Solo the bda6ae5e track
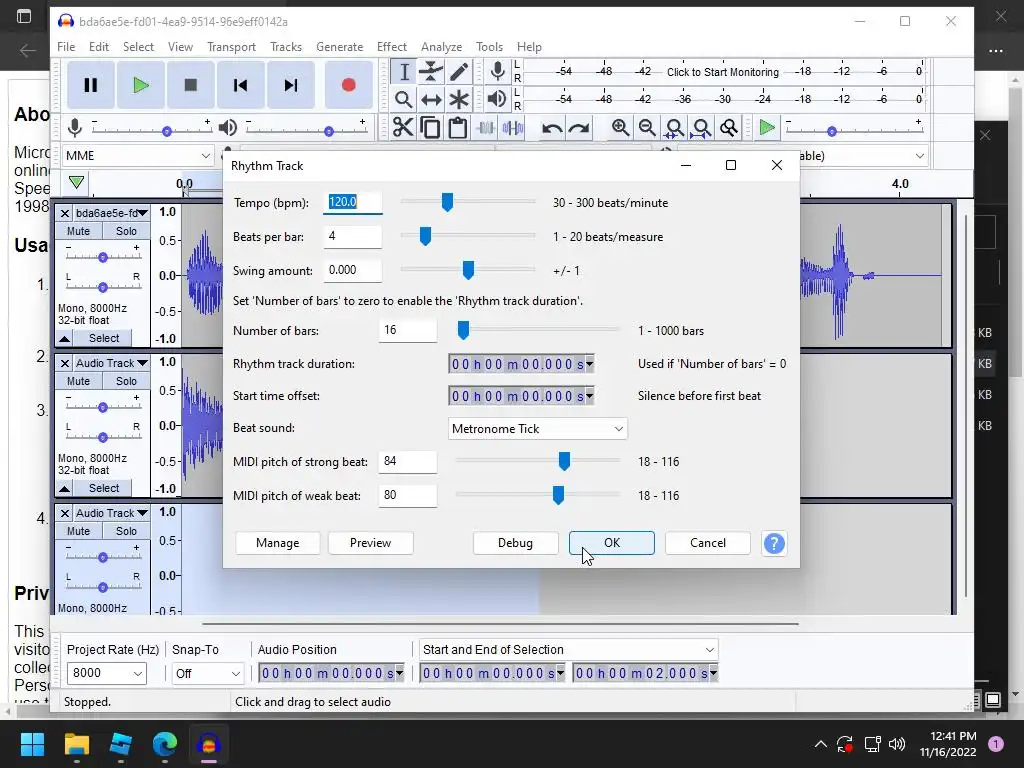Screen dimensions: 1024x768 pyautogui.click(x=126, y=231)
